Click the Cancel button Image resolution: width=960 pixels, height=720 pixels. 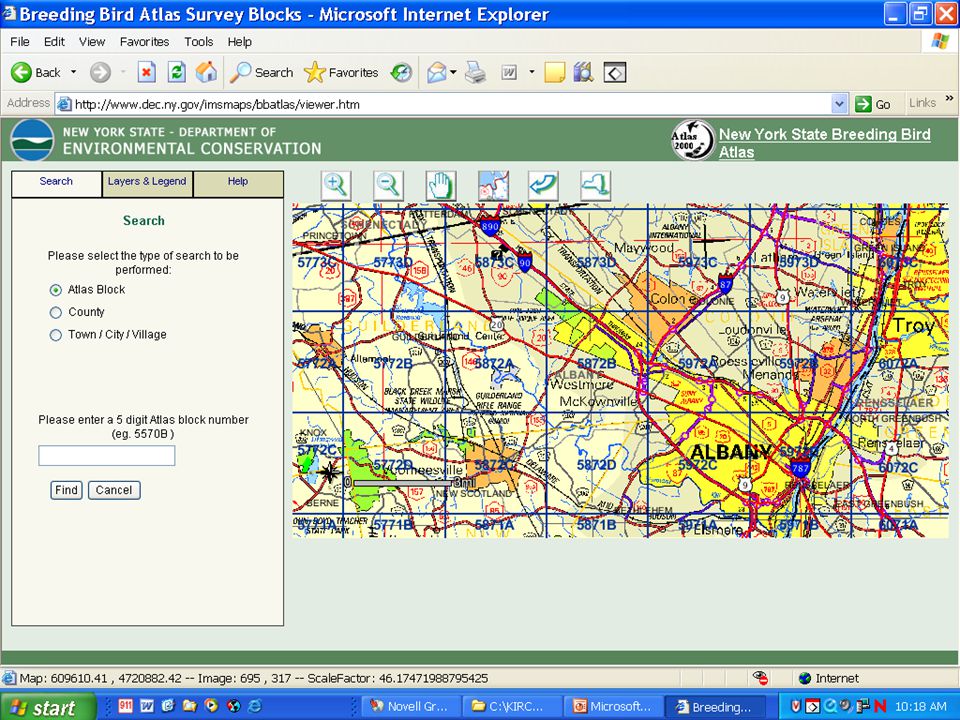(x=114, y=490)
